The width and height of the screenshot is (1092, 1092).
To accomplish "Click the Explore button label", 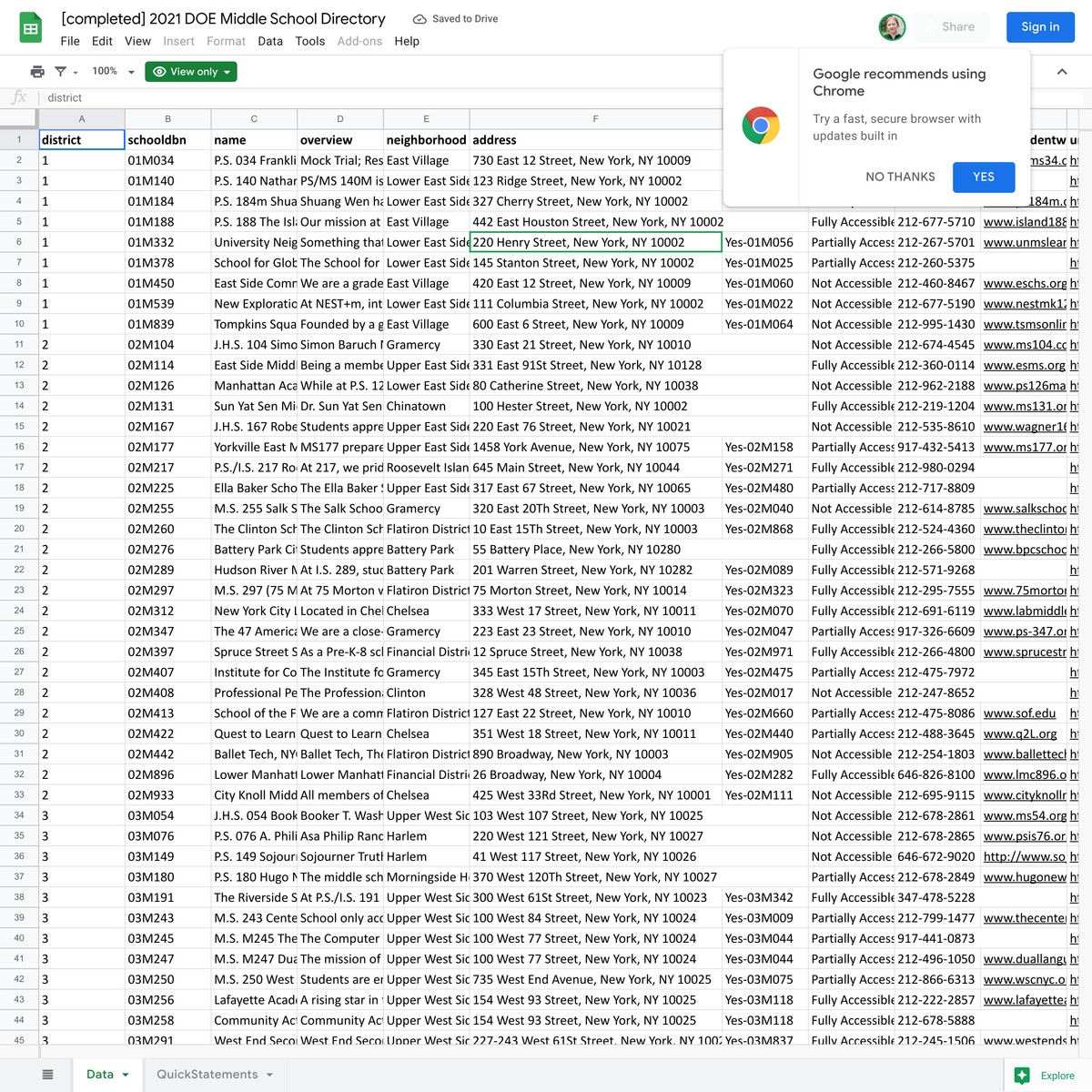I will [1057, 1076].
